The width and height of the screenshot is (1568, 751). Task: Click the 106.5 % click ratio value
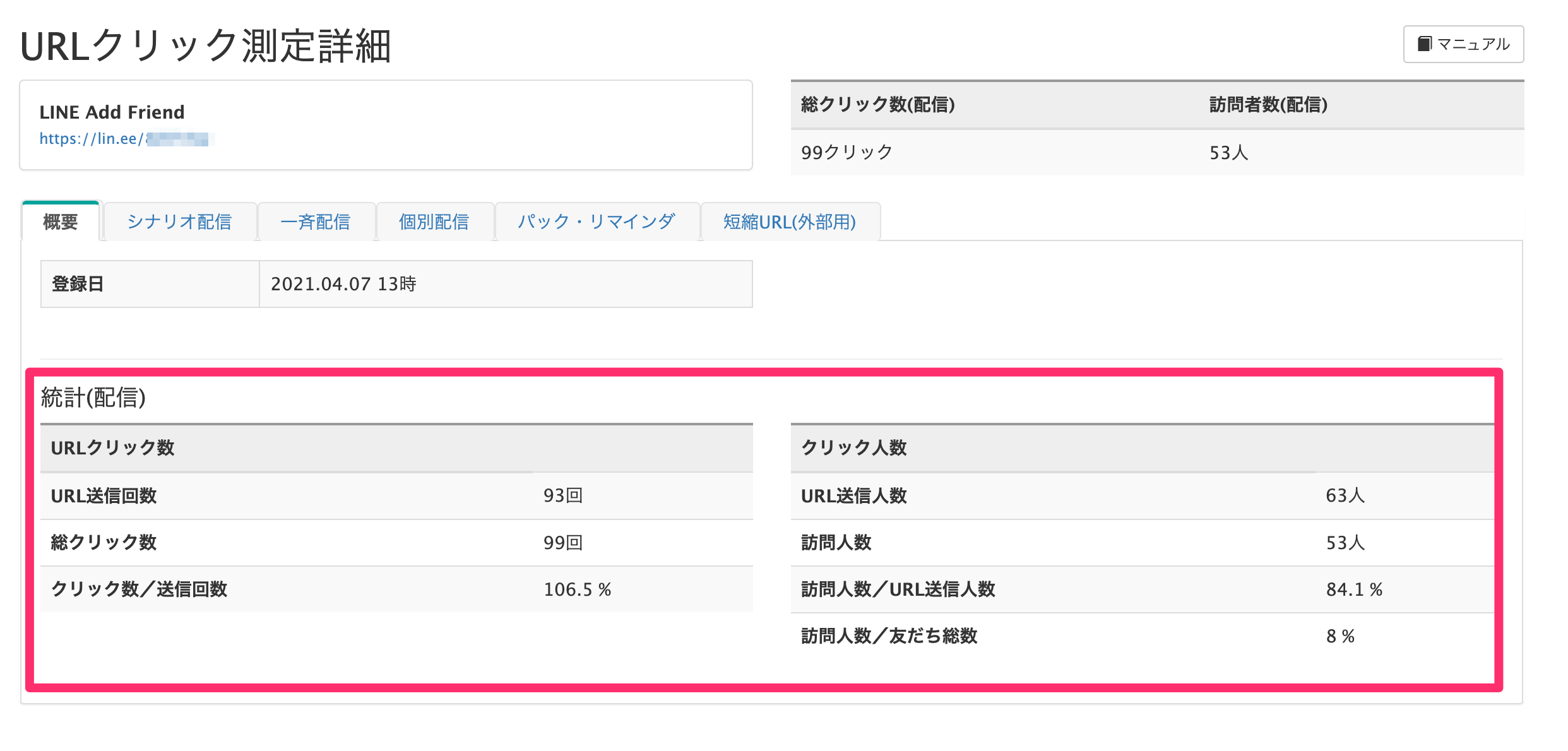578,589
